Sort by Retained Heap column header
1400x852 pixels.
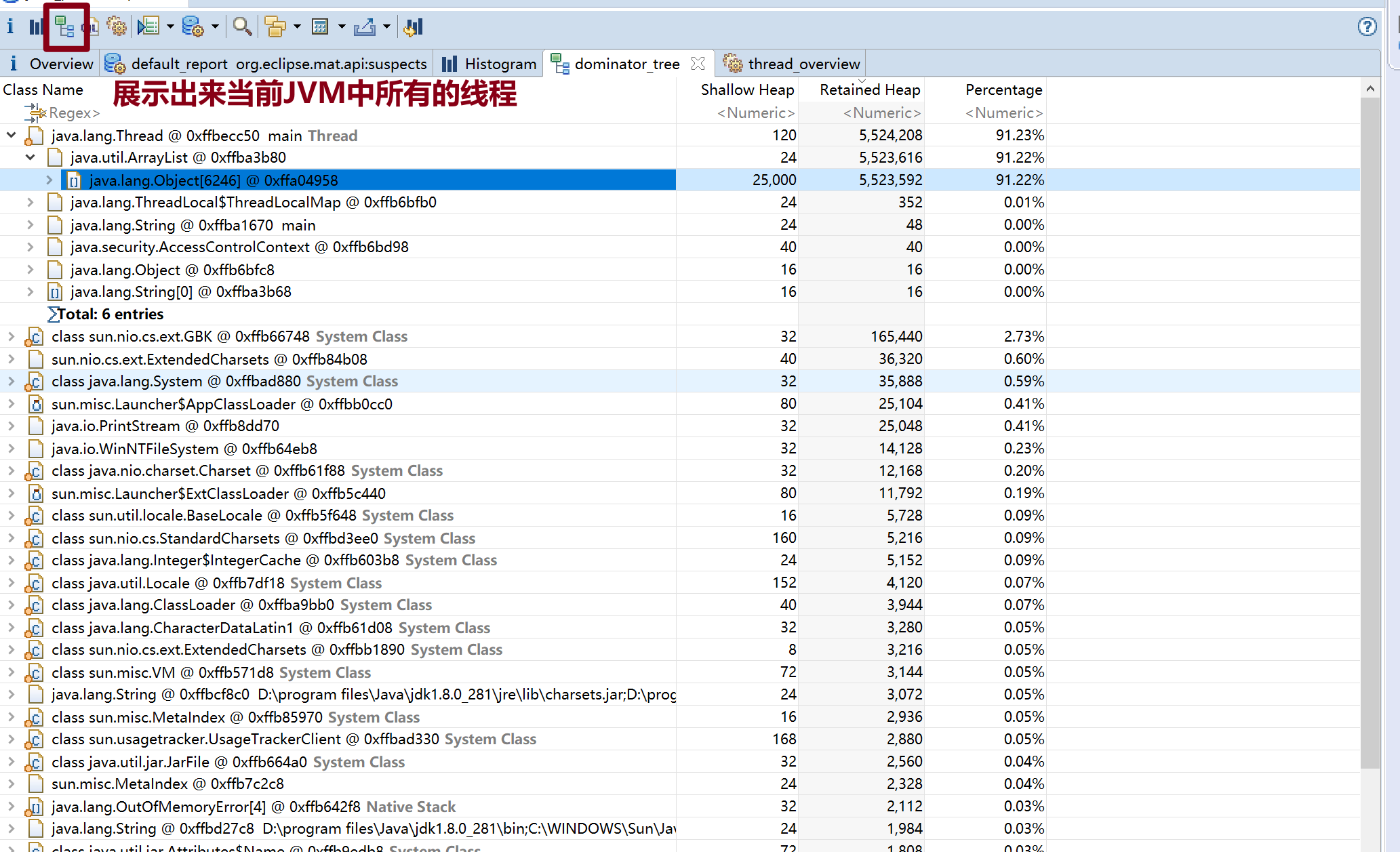click(869, 89)
